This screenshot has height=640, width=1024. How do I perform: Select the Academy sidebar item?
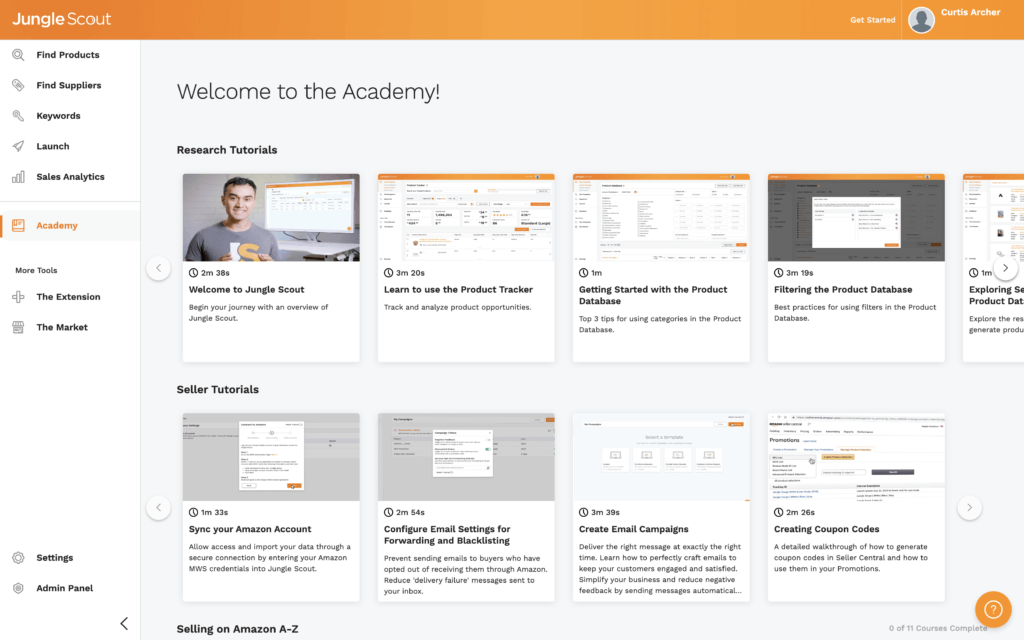pos(55,225)
